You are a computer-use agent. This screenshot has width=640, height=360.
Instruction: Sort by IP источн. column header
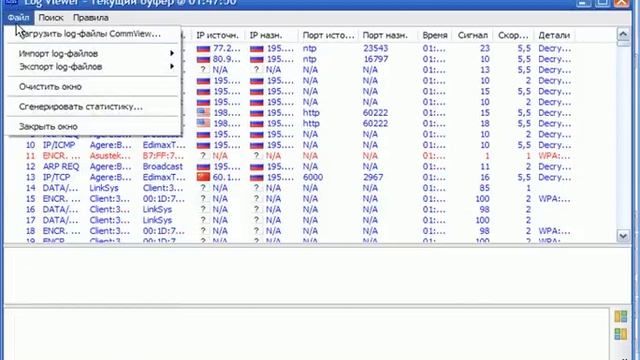point(218,36)
